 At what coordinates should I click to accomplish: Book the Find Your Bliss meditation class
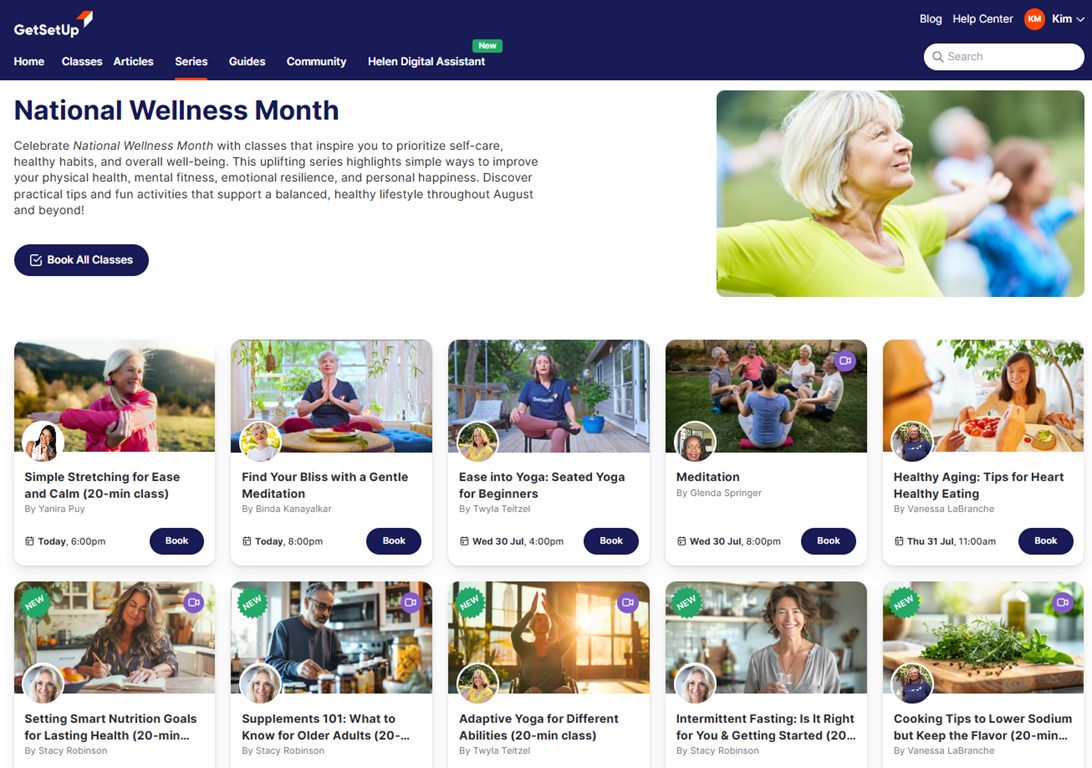pyautogui.click(x=393, y=541)
